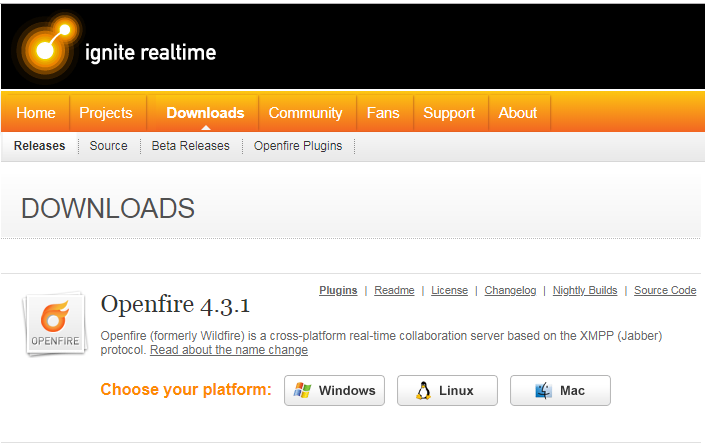Screen dimensions: 705x447
Task: Go to Projects in navigation bar
Action: pos(106,113)
